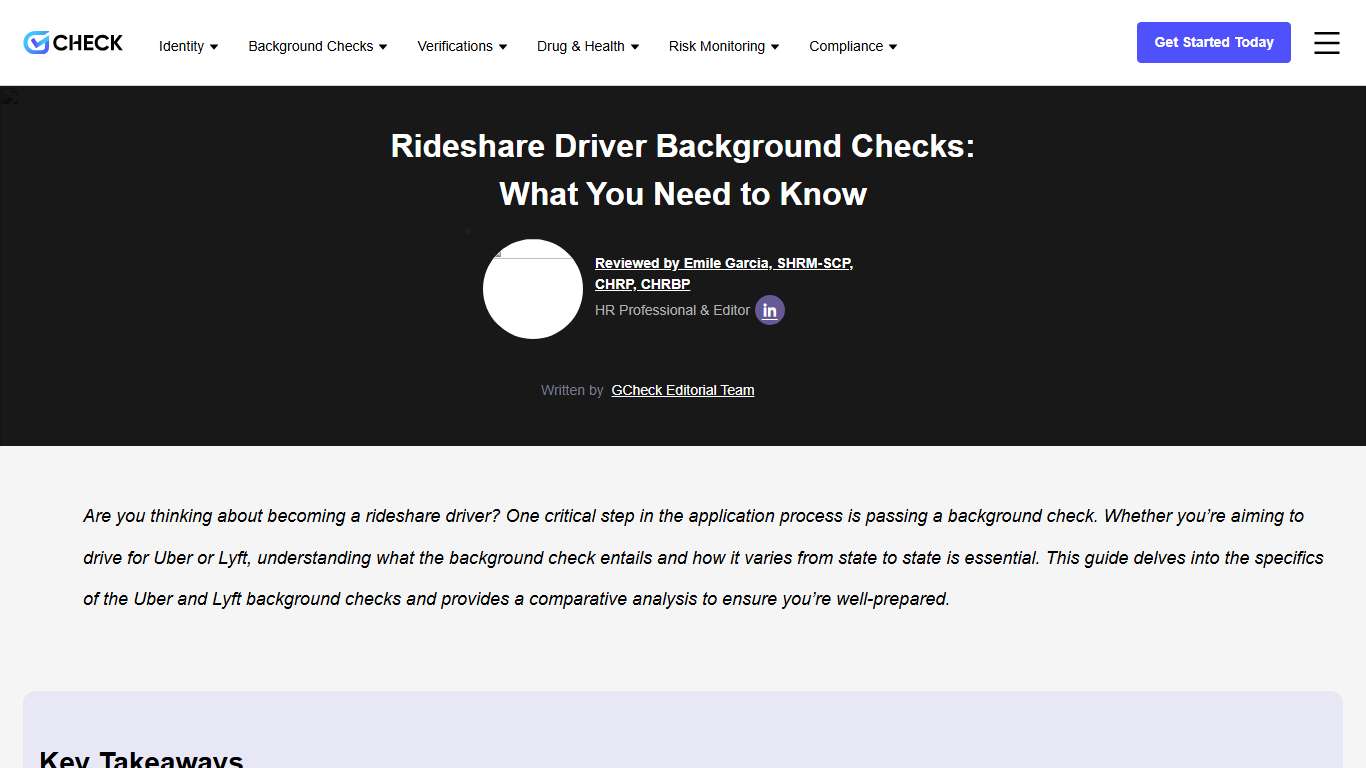Open the hamburger navigation menu
Viewport: 1366px width, 768px height.
click(x=1327, y=43)
